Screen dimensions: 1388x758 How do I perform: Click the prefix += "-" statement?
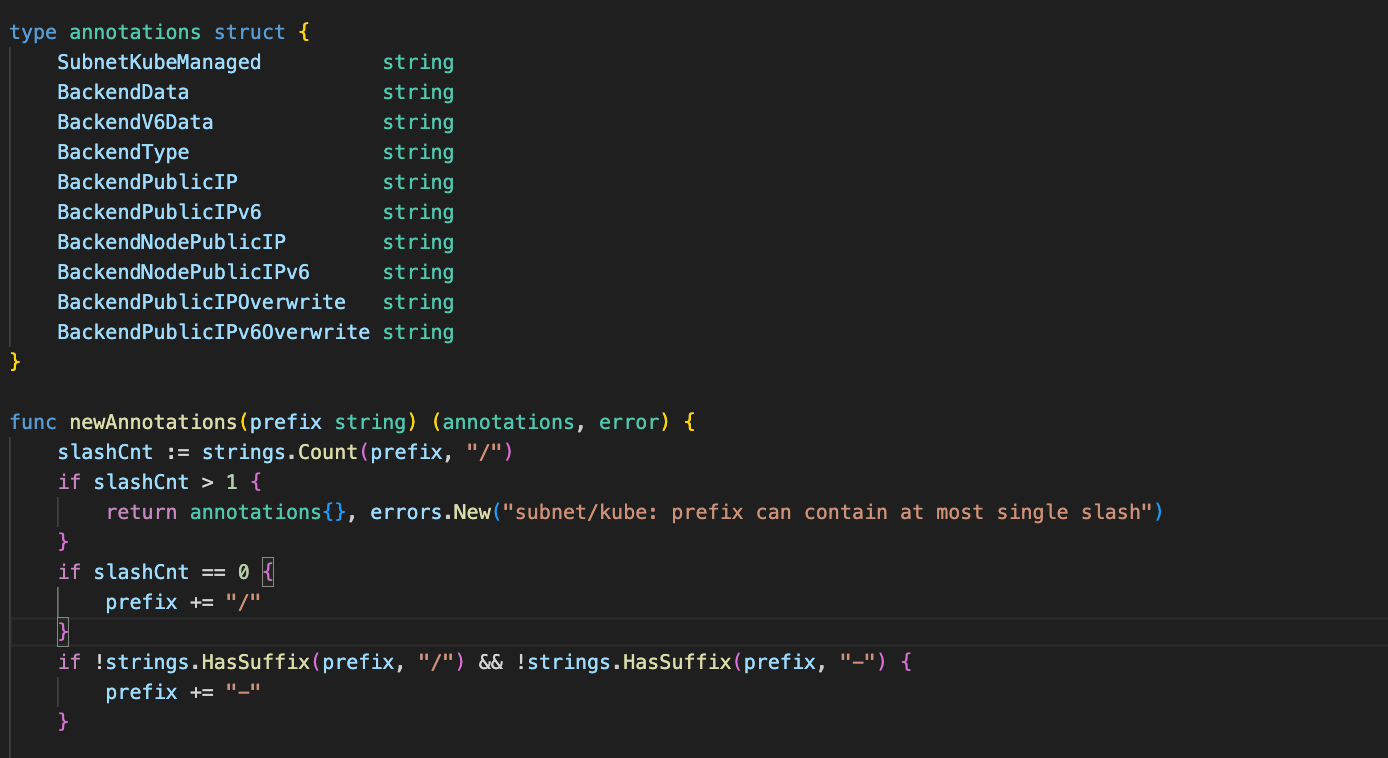pyautogui.click(x=183, y=692)
